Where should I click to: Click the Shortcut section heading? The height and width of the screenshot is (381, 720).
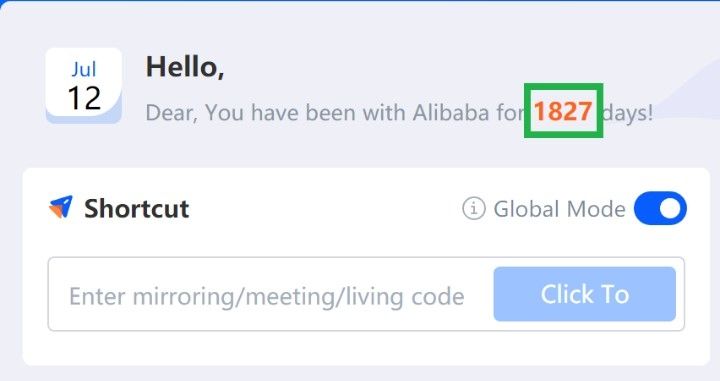[x=137, y=209]
